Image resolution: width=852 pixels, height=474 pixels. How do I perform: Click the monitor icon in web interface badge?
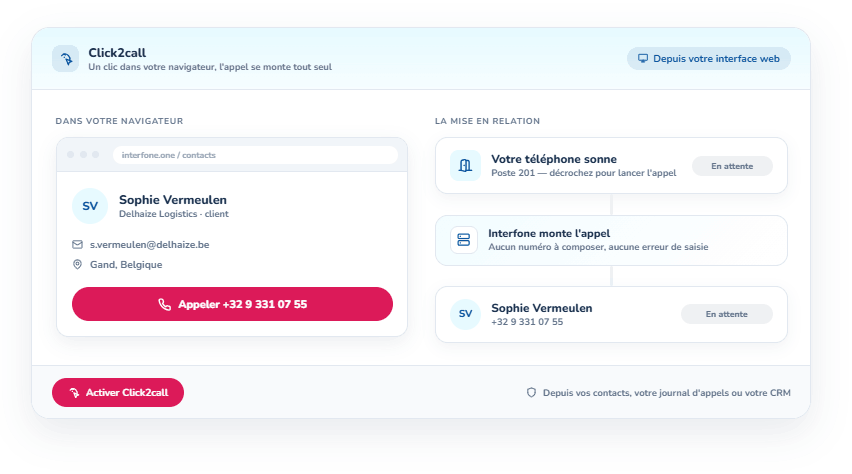pos(643,59)
